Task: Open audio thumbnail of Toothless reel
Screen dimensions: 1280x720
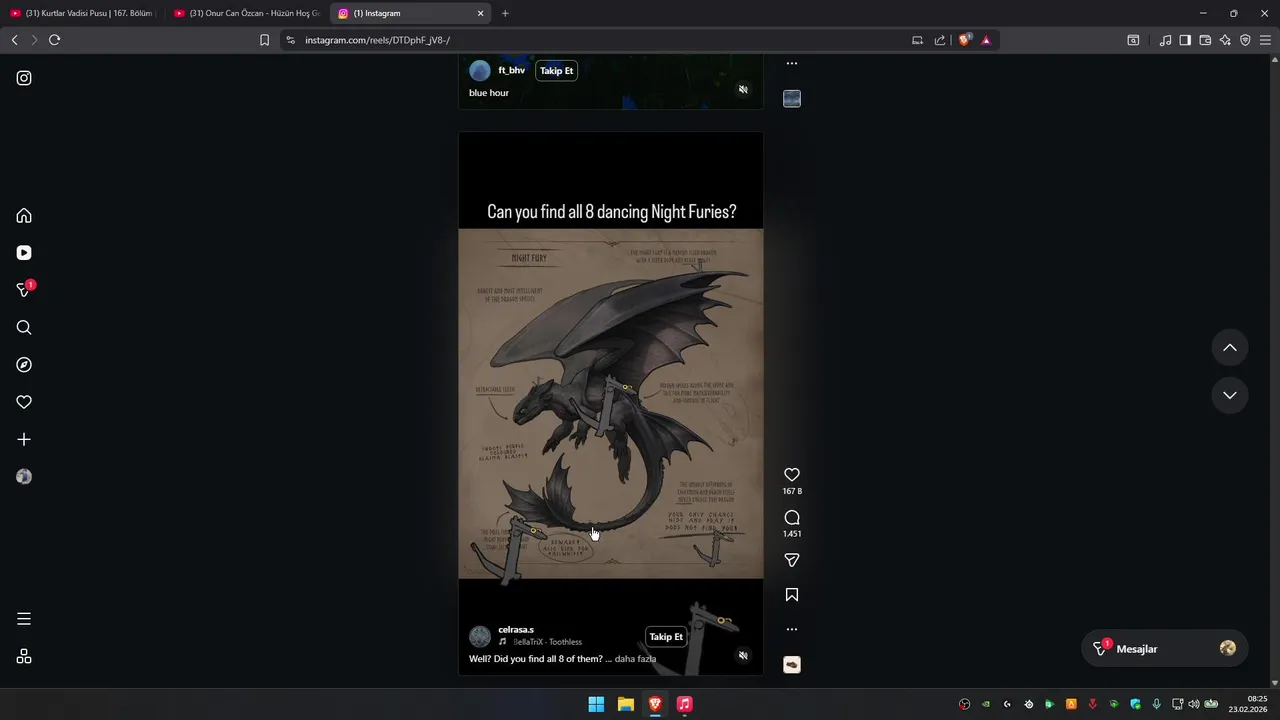Action: click(792, 665)
